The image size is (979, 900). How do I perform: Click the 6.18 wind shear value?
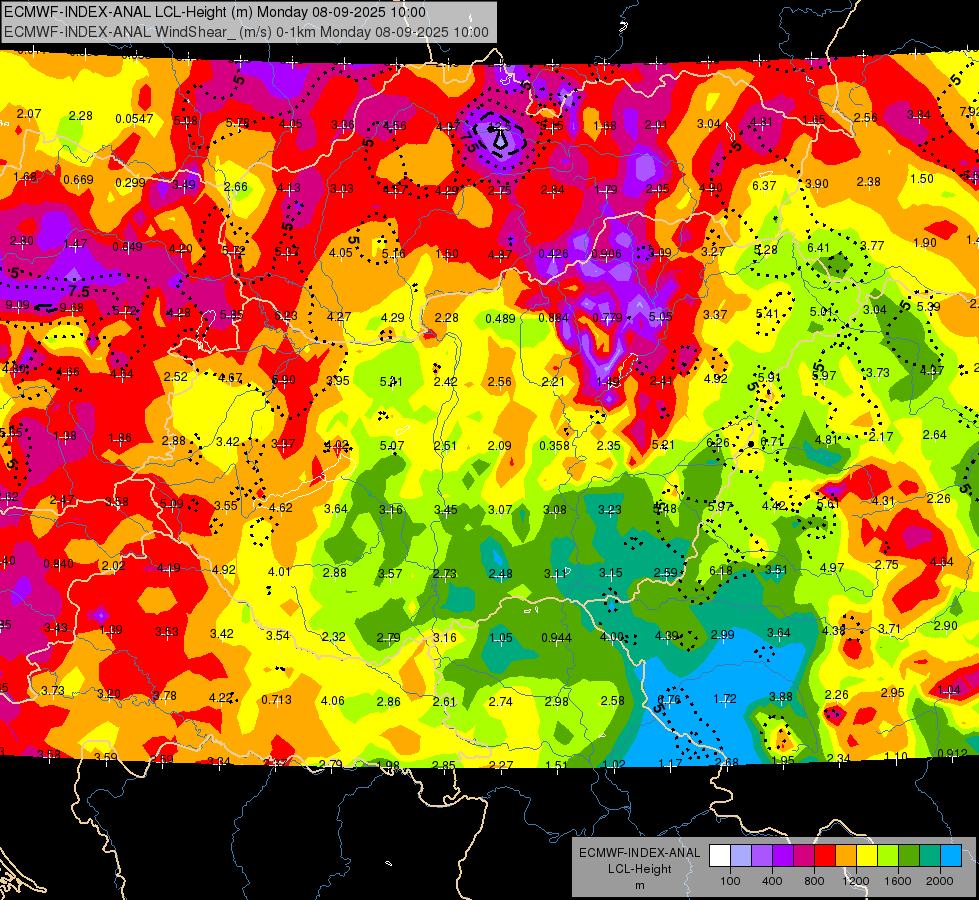(x=721, y=571)
